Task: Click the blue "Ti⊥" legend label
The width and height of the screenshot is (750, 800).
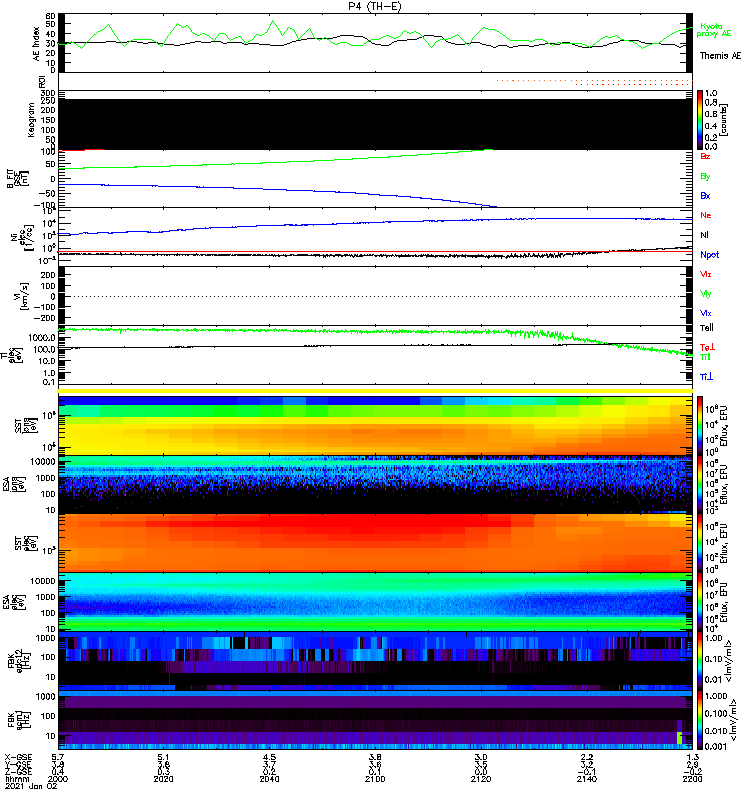Action: click(706, 377)
